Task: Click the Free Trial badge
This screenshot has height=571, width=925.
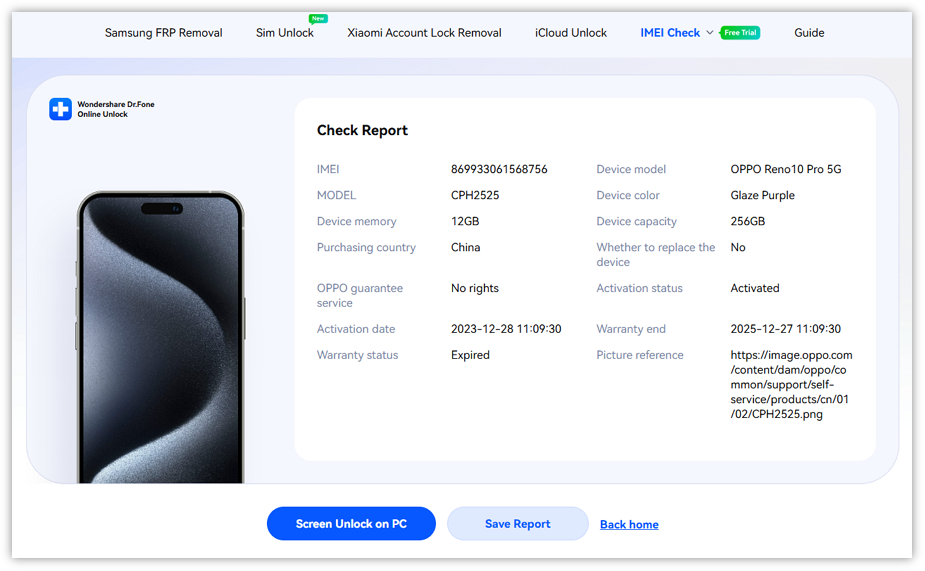Action: pos(740,33)
